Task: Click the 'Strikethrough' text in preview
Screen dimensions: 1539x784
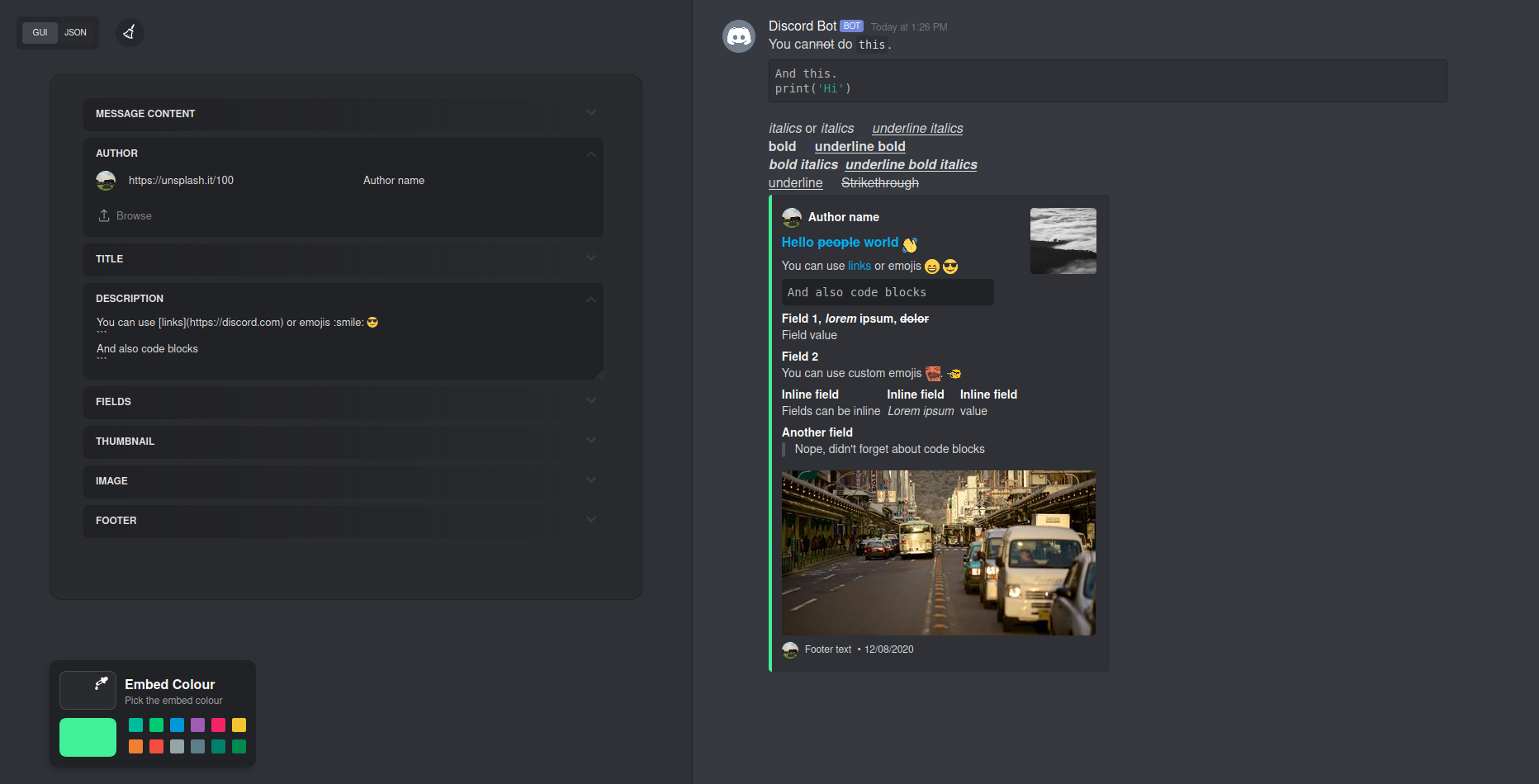Action: click(x=880, y=183)
